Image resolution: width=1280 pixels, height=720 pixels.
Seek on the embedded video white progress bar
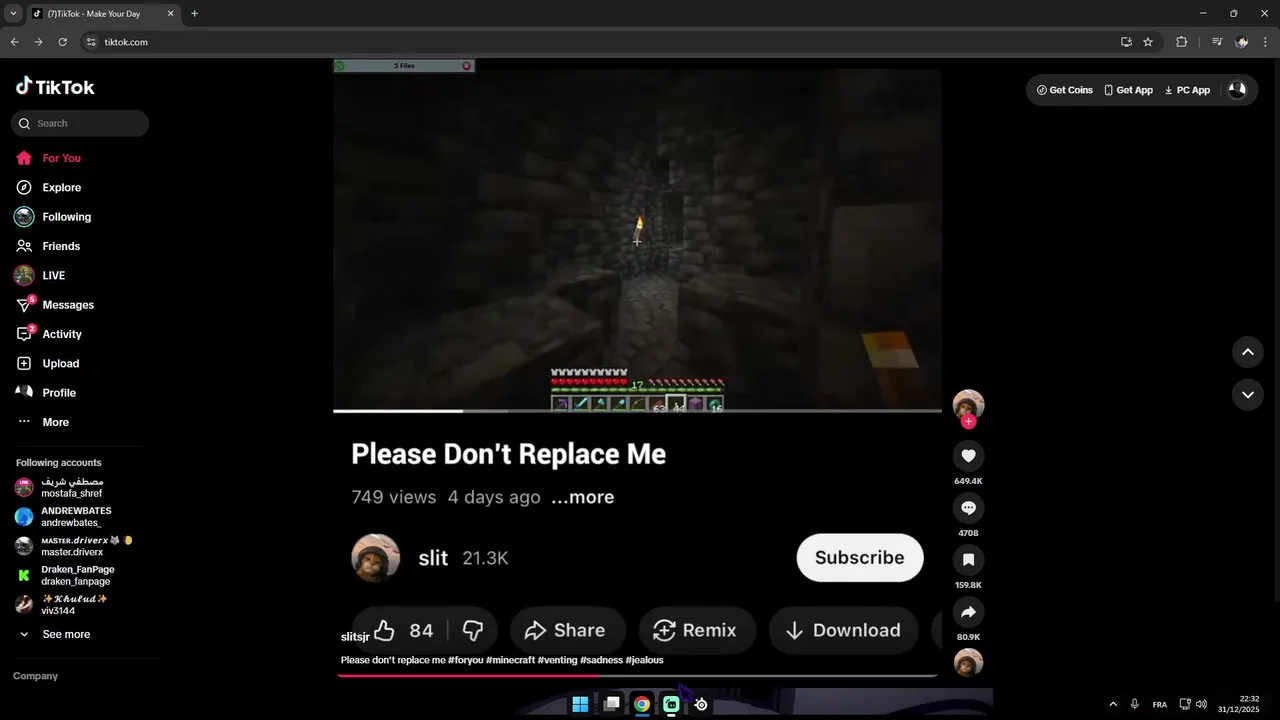coord(637,410)
